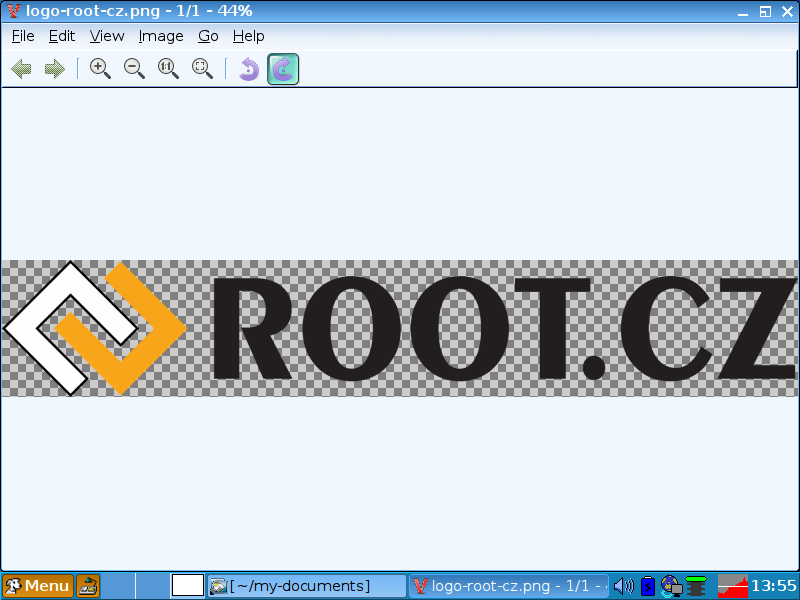The height and width of the screenshot is (600, 800).
Task: Open the Edit menu
Action: pos(62,36)
